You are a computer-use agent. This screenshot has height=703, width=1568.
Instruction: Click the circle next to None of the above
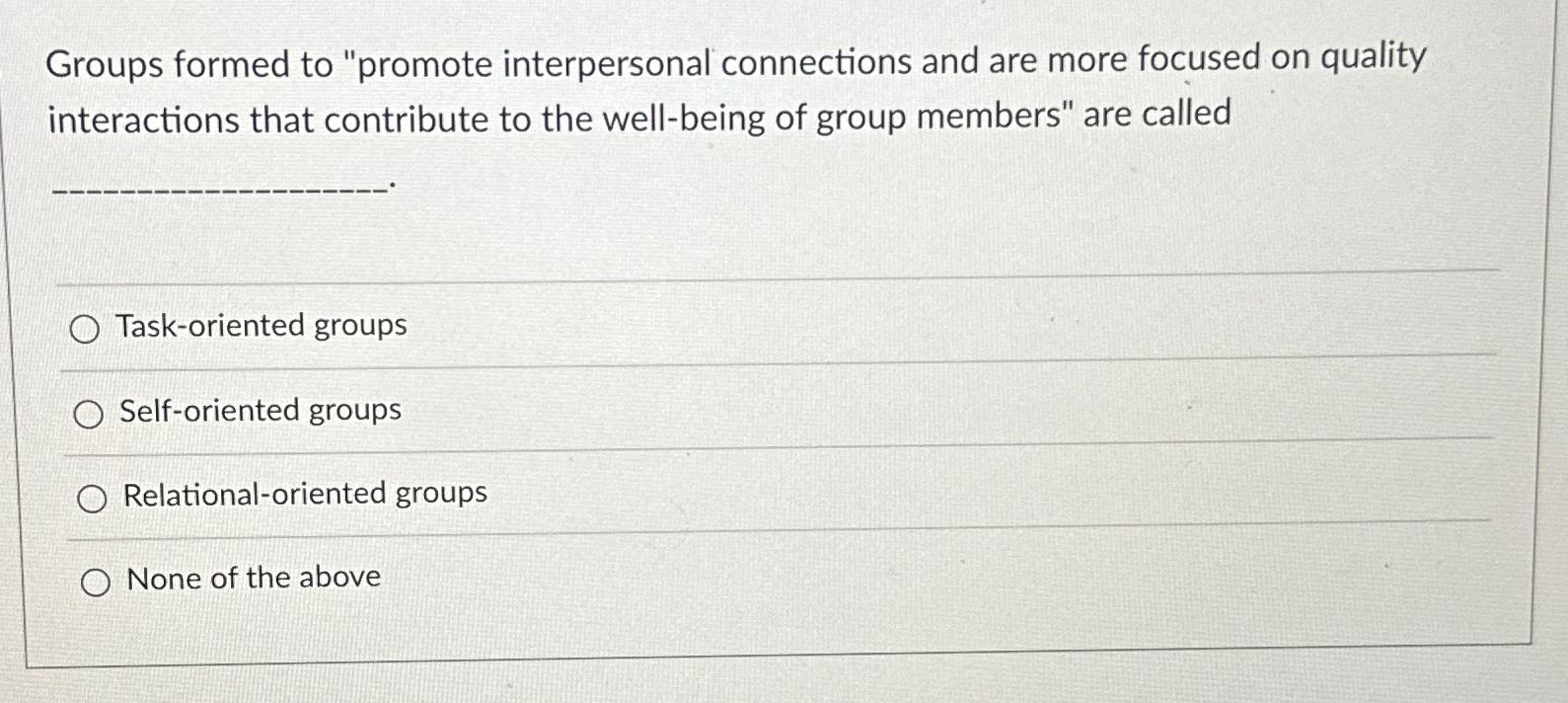coord(98,582)
